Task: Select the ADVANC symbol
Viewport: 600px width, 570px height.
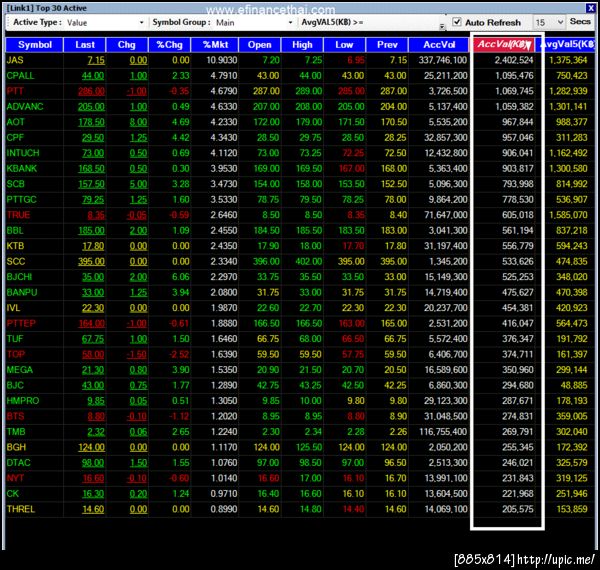Action: (25, 107)
